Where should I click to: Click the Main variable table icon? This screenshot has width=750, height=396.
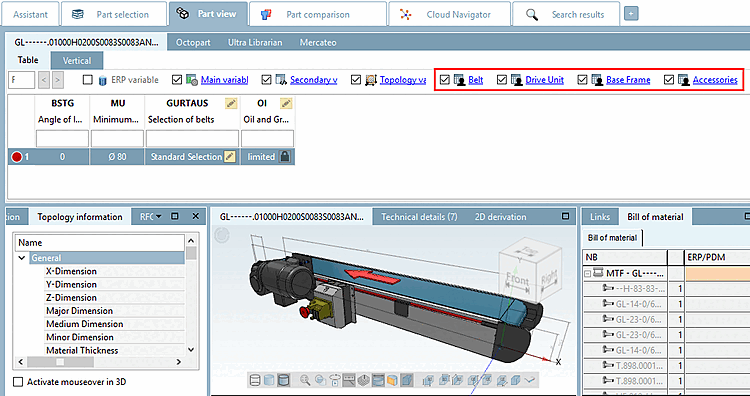(192, 80)
